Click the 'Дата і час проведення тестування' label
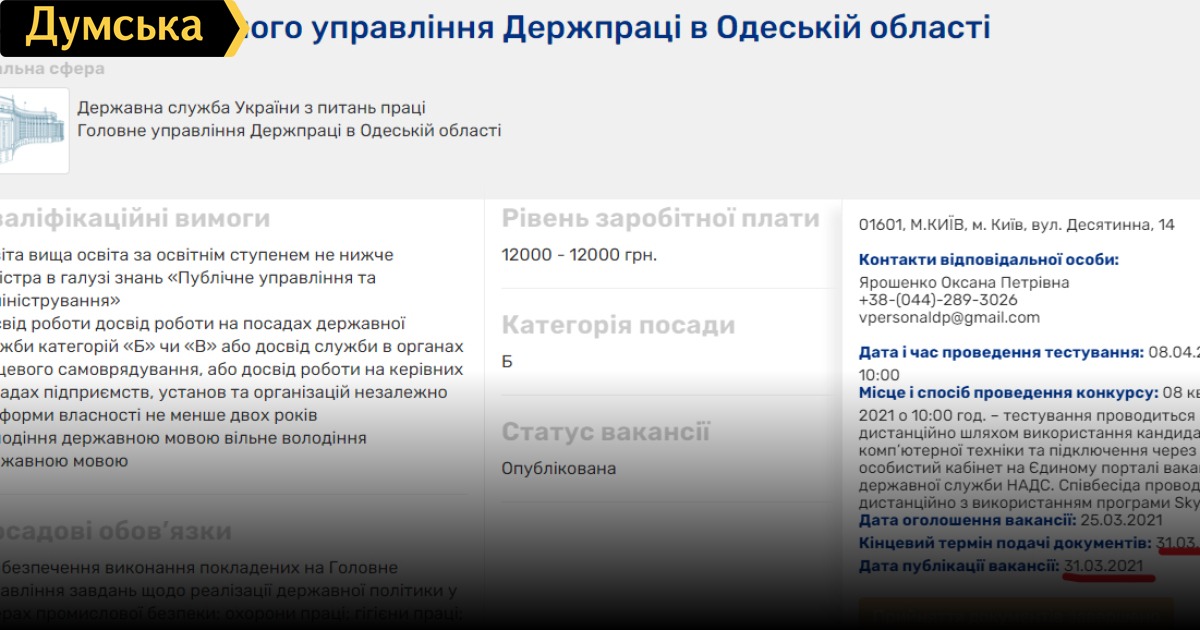The height and width of the screenshot is (630, 1200). (1000, 353)
